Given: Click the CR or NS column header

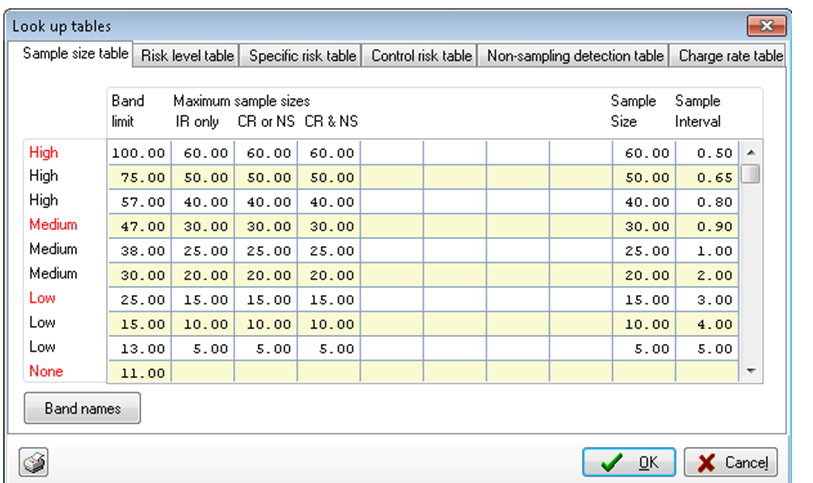Looking at the screenshot, I should tap(266, 121).
